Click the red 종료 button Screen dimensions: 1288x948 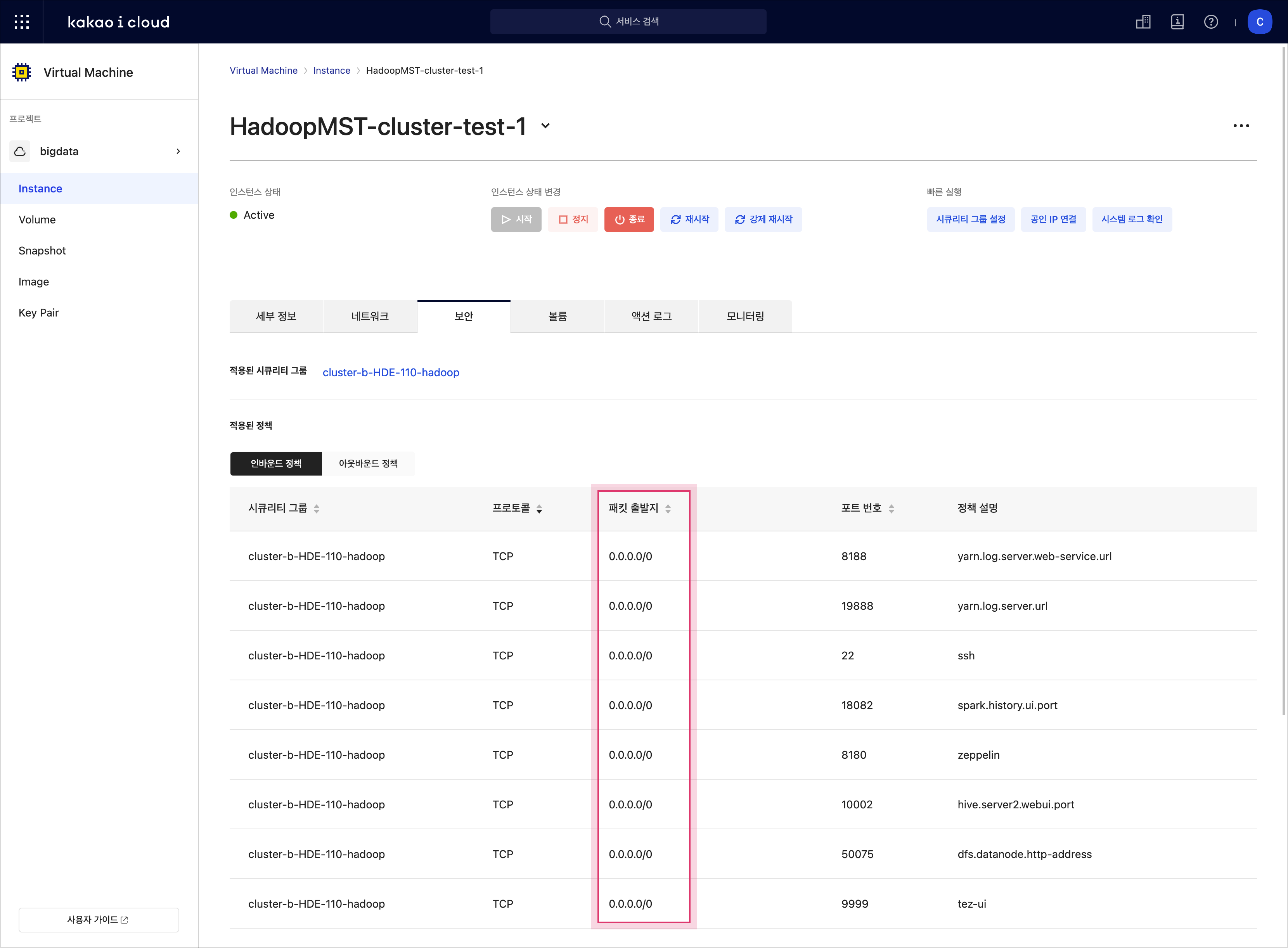(x=629, y=220)
